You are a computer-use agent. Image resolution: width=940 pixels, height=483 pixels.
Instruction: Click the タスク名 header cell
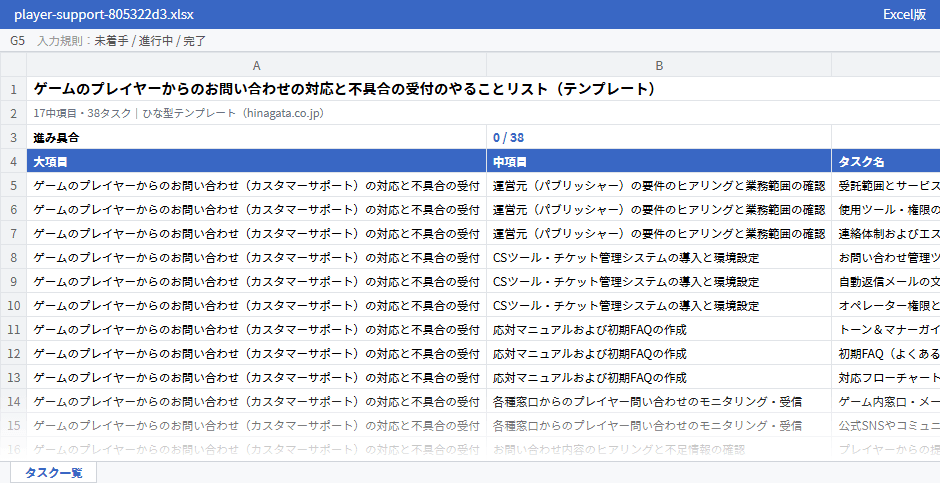(885, 161)
